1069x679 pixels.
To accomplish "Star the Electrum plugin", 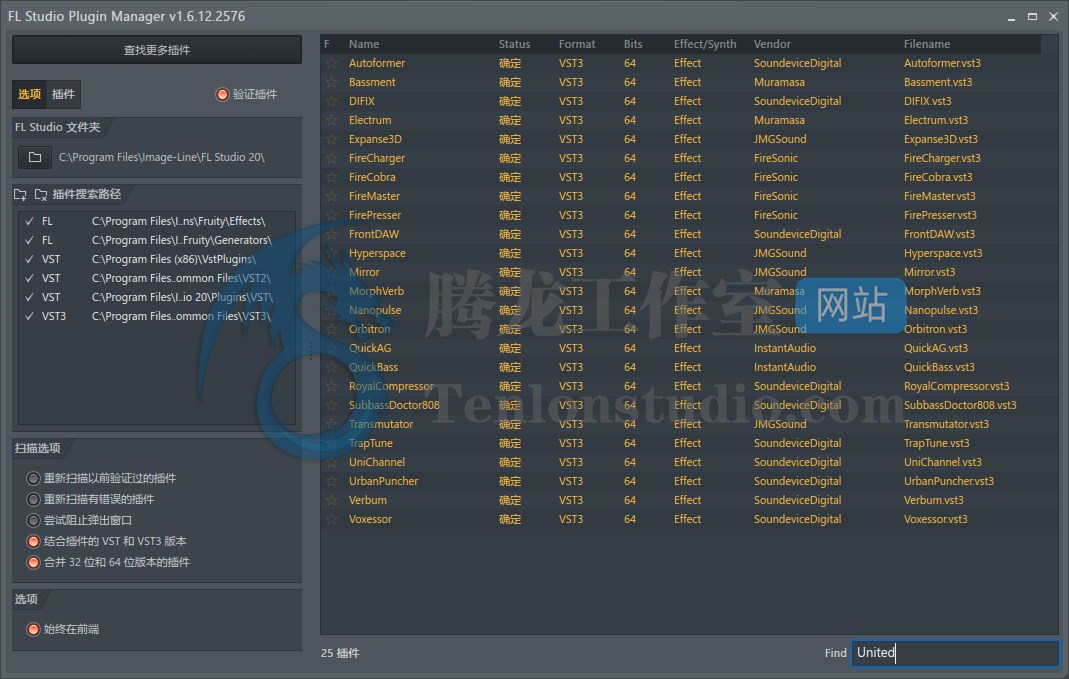I will [x=331, y=121].
